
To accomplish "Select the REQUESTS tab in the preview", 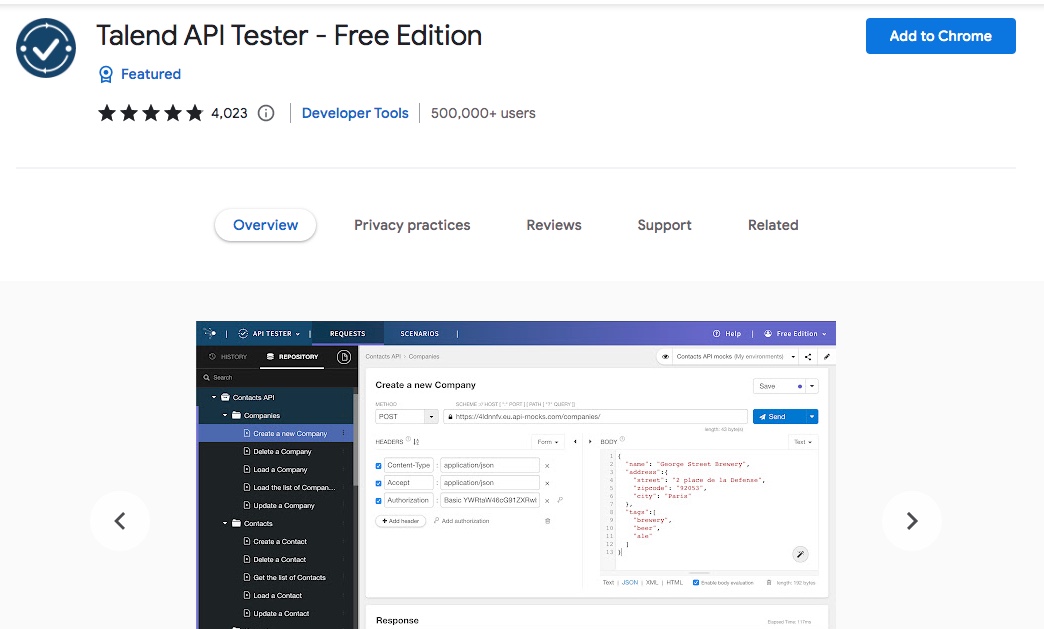I will click(348, 333).
